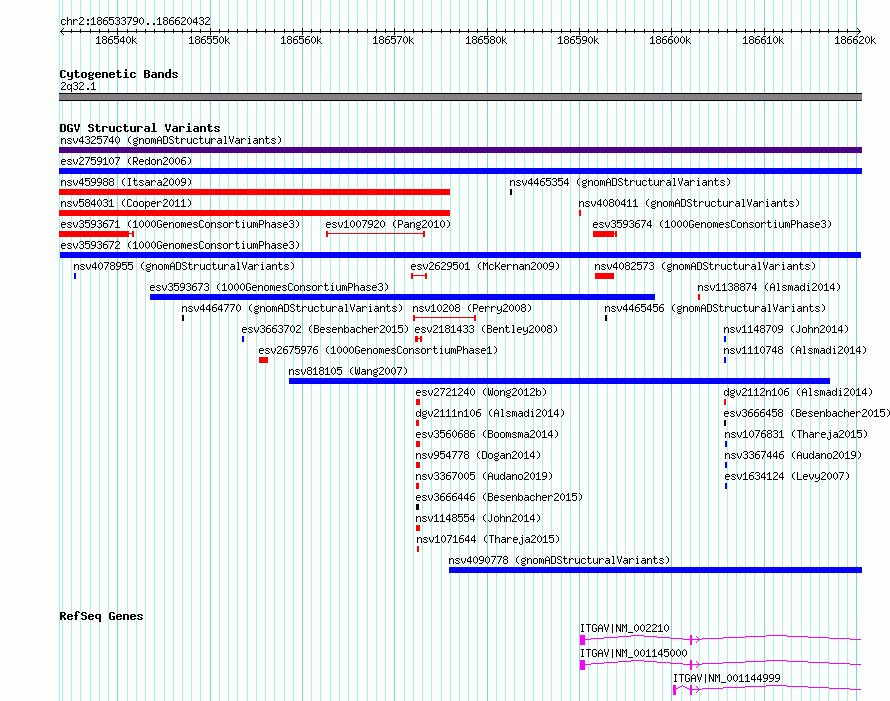The width and height of the screenshot is (890, 701).
Task: Click the 186540k ruler position
Action: (x=116, y=40)
